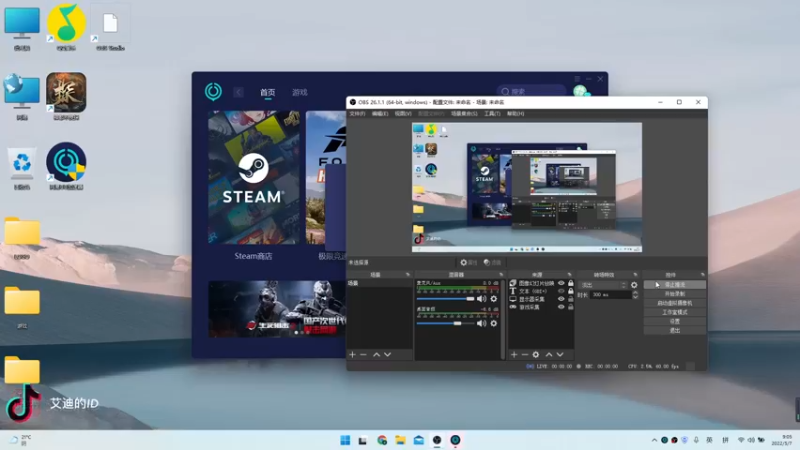Toggle visibility of 游戏采集 source
Screen dimensions: 800x450
tap(561, 307)
